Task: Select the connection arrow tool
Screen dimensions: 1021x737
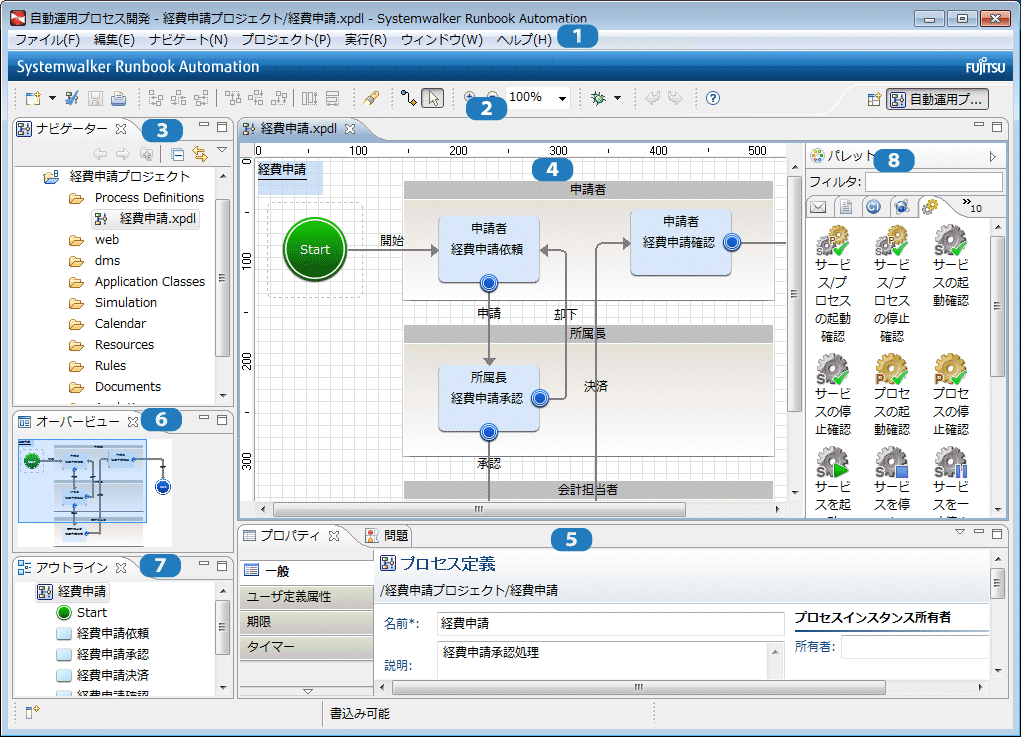Action: tap(408, 98)
